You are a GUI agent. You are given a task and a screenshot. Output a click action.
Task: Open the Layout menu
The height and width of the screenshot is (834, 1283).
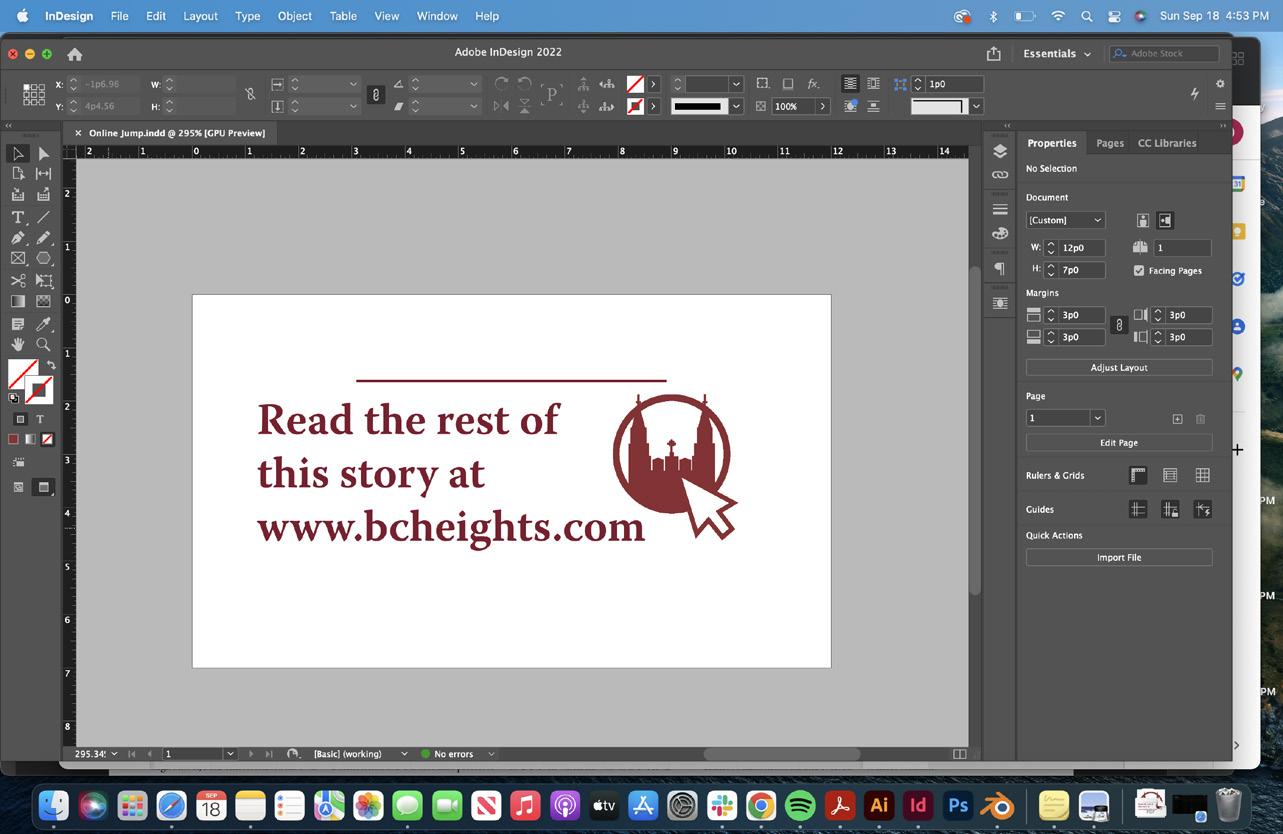pos(200,16)
